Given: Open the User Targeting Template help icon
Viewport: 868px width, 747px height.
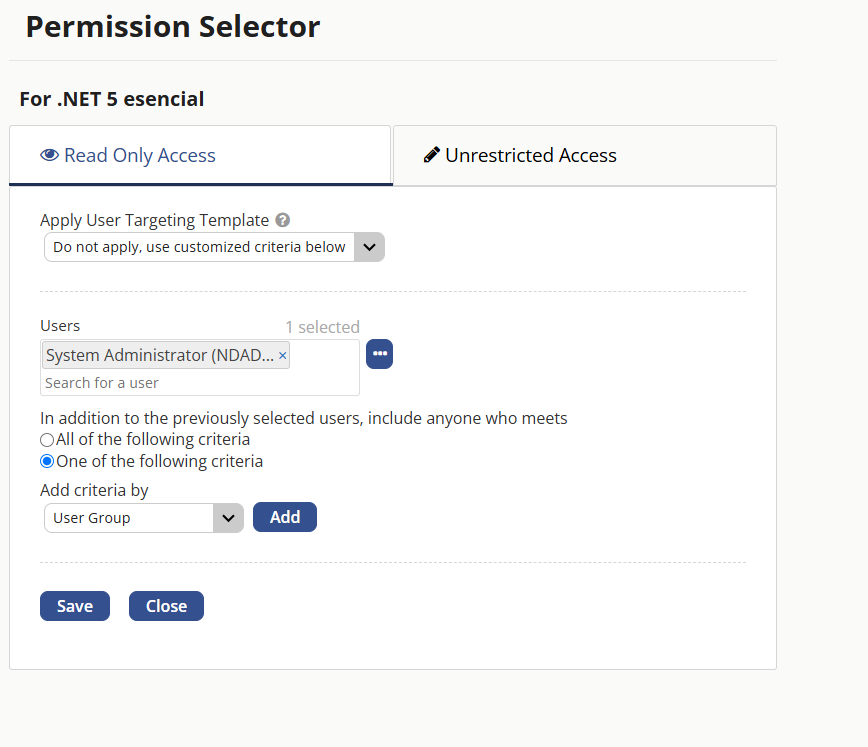Looking at the screenshot, I should pyautogui.click(x=283, y=220).
